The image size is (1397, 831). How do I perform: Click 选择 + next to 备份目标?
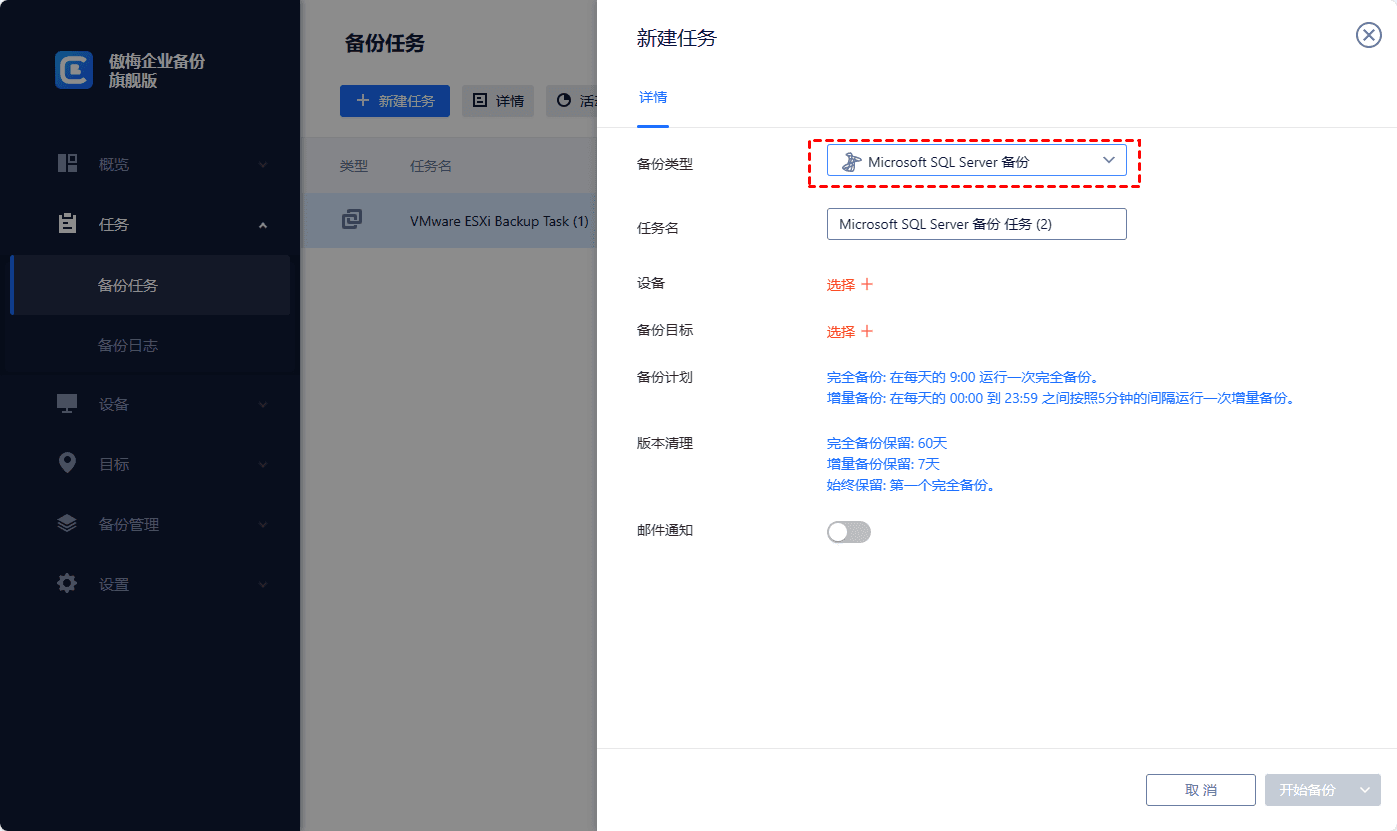[850, 332]
